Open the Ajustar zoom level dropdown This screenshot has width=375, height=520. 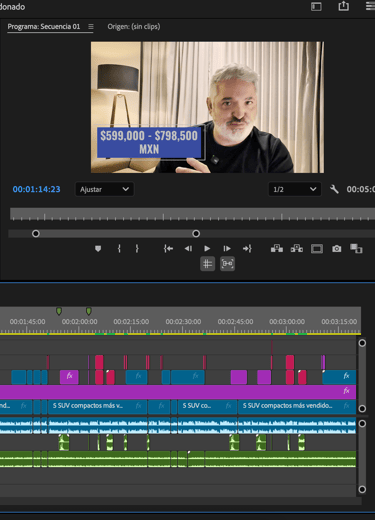click(x=105, y=189)
